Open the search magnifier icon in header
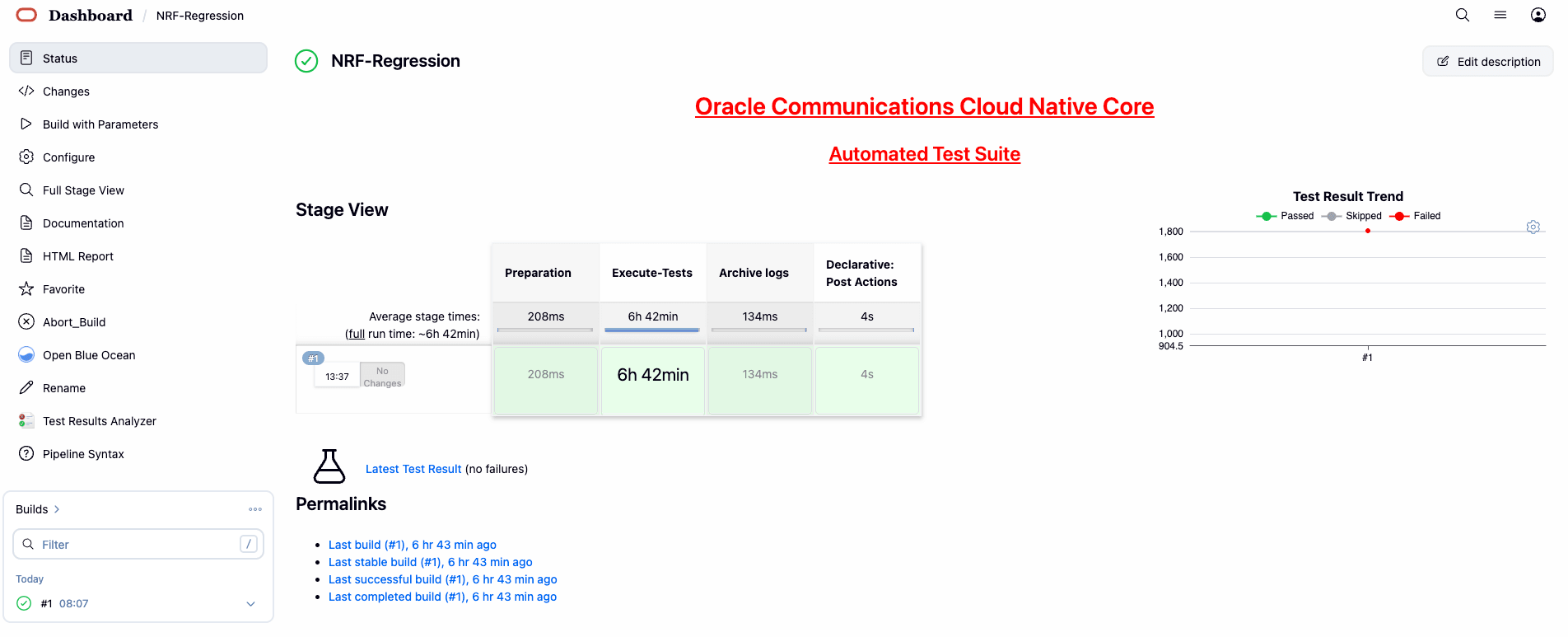The image size is (1568, 637). coord(1463,15)
